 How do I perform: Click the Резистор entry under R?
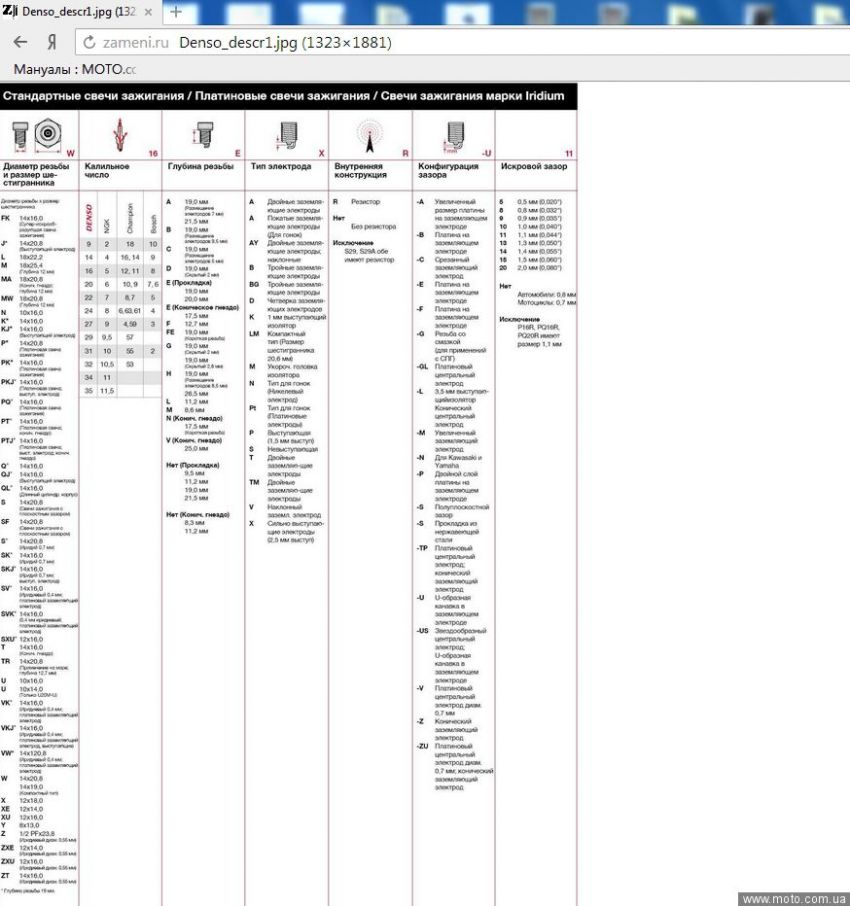pyautogui.click(x=365, y=202)
